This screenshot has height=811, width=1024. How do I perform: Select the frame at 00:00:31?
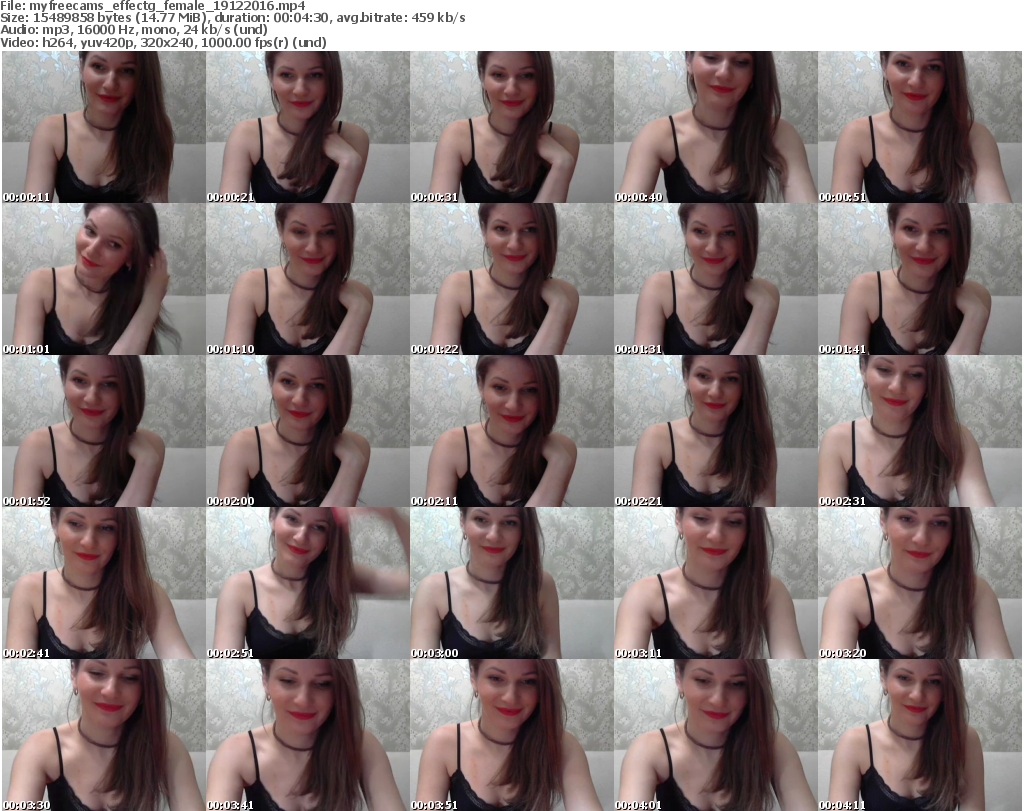pyautogui.click(x=511, y=127)
